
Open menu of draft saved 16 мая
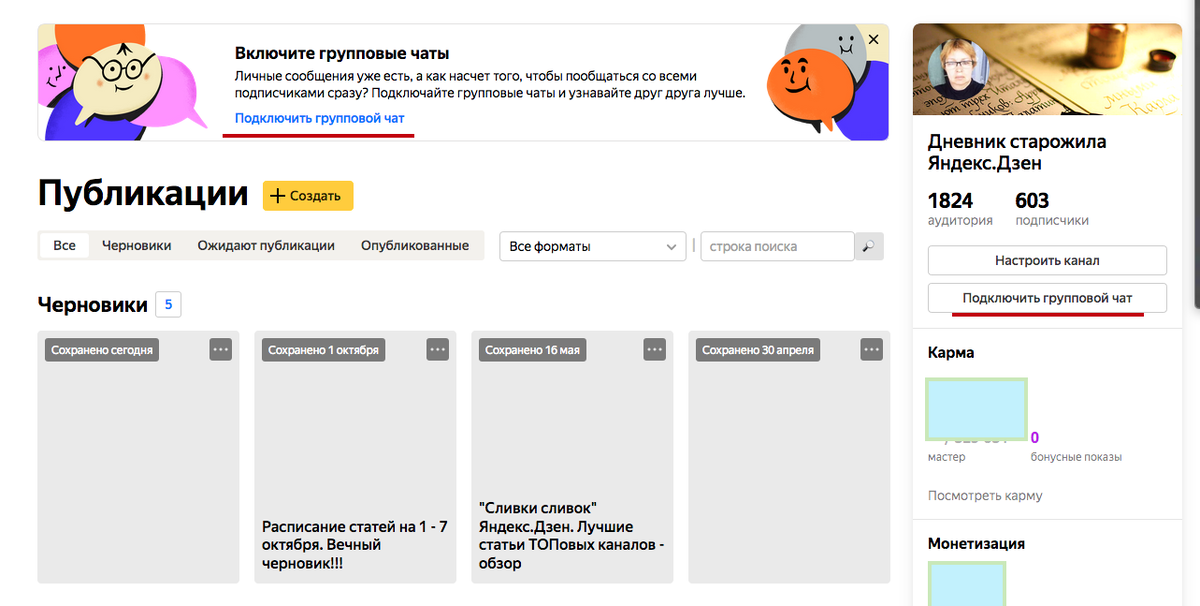pos(655,350)
